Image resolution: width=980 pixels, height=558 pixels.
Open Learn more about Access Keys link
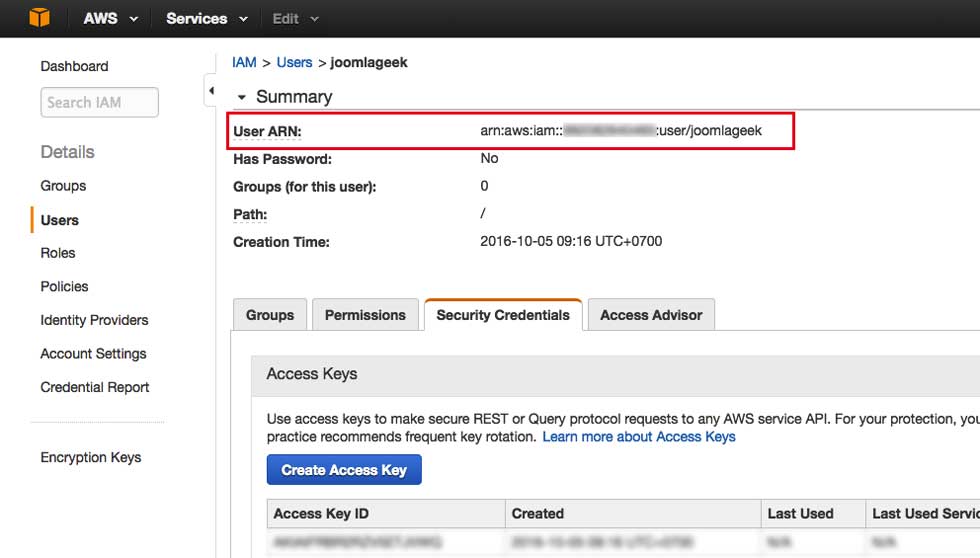(x=639, y=437)
